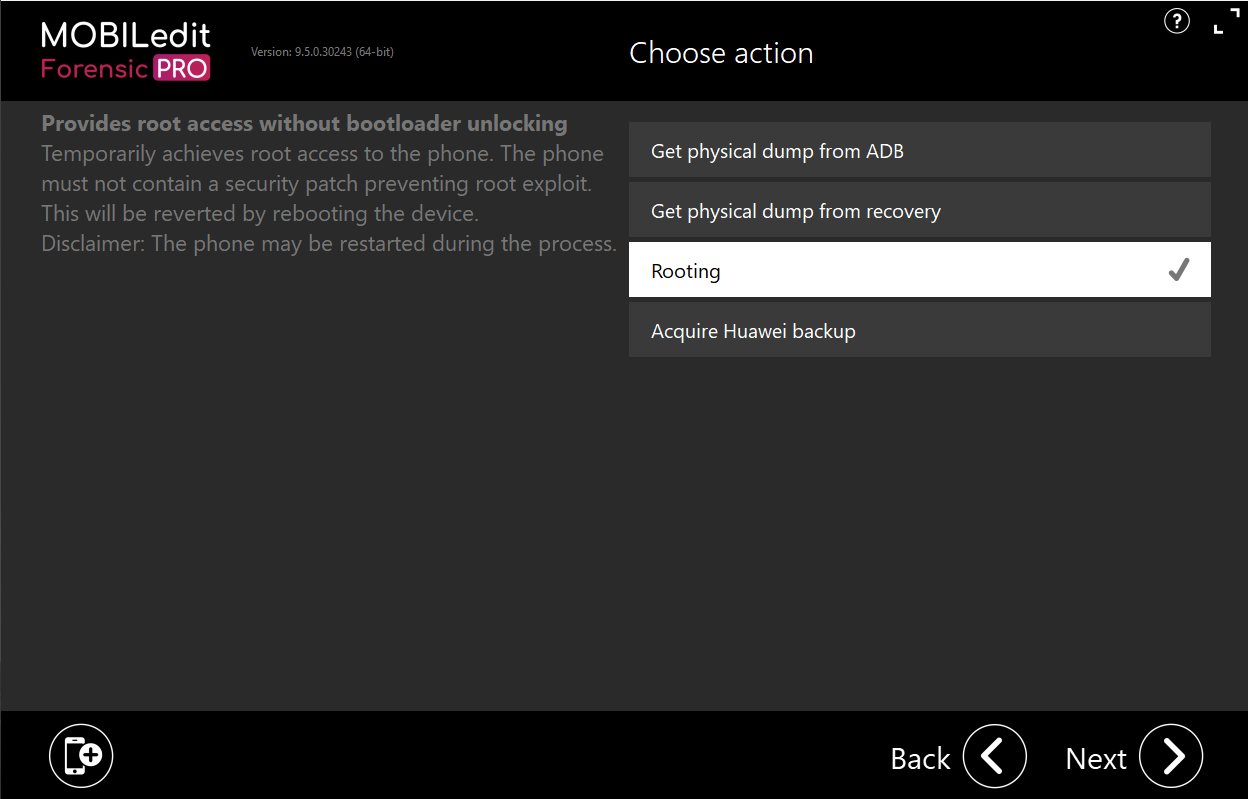
Task: Click the version number text
Action: (322, 52)
